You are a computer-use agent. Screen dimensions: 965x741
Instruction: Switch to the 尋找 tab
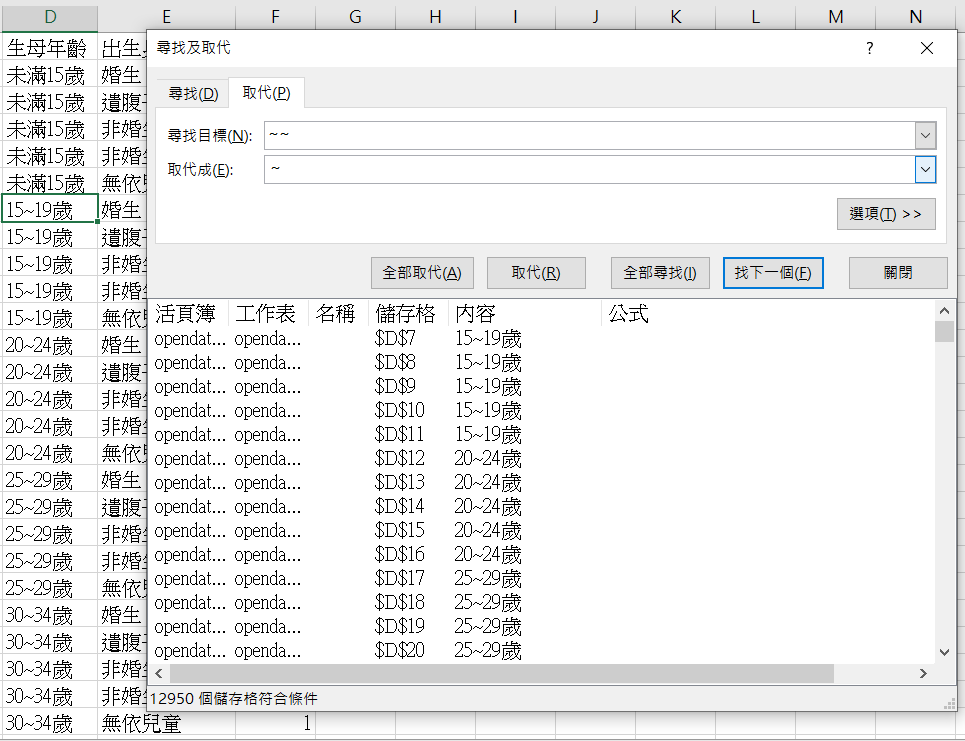click(x=193, y=94)
